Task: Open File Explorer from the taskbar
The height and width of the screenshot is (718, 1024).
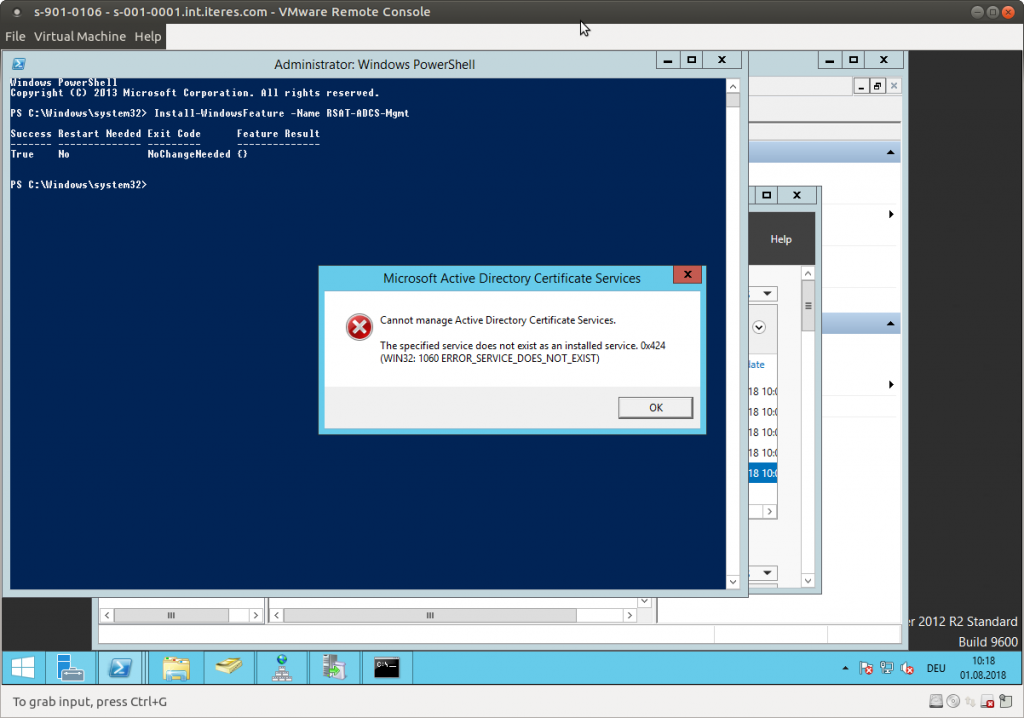Action: pyautogui.click(x=176, y=668)
